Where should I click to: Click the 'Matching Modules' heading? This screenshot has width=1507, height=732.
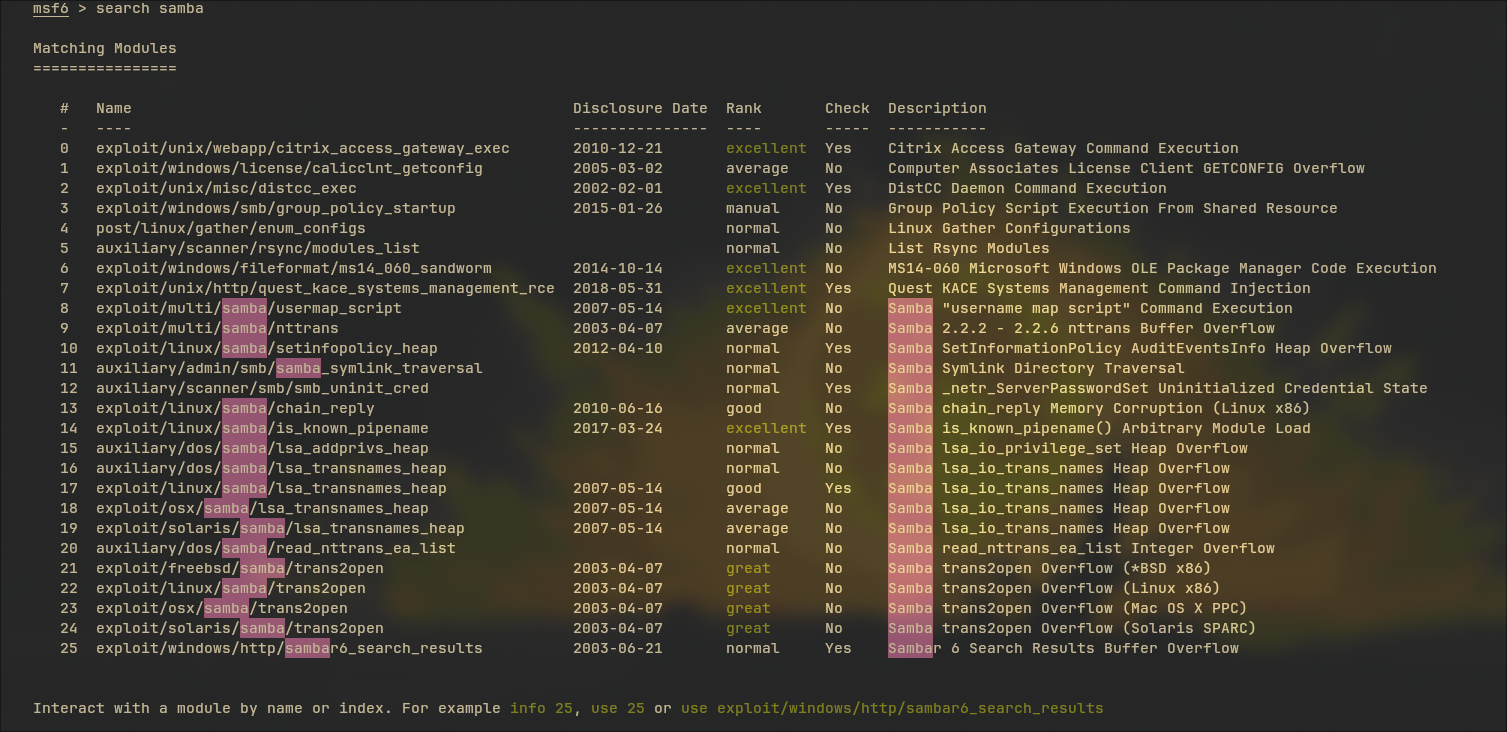[x=105, y=48]
